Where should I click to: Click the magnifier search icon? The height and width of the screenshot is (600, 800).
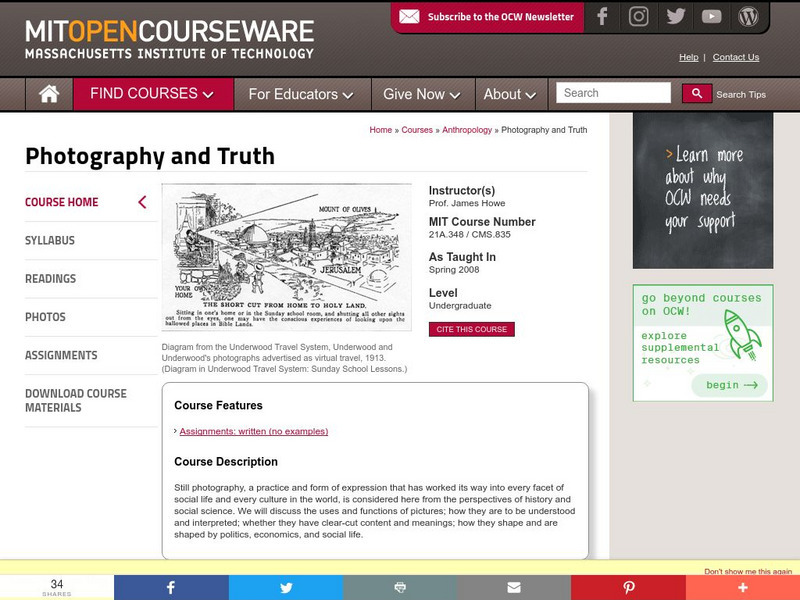696,93
